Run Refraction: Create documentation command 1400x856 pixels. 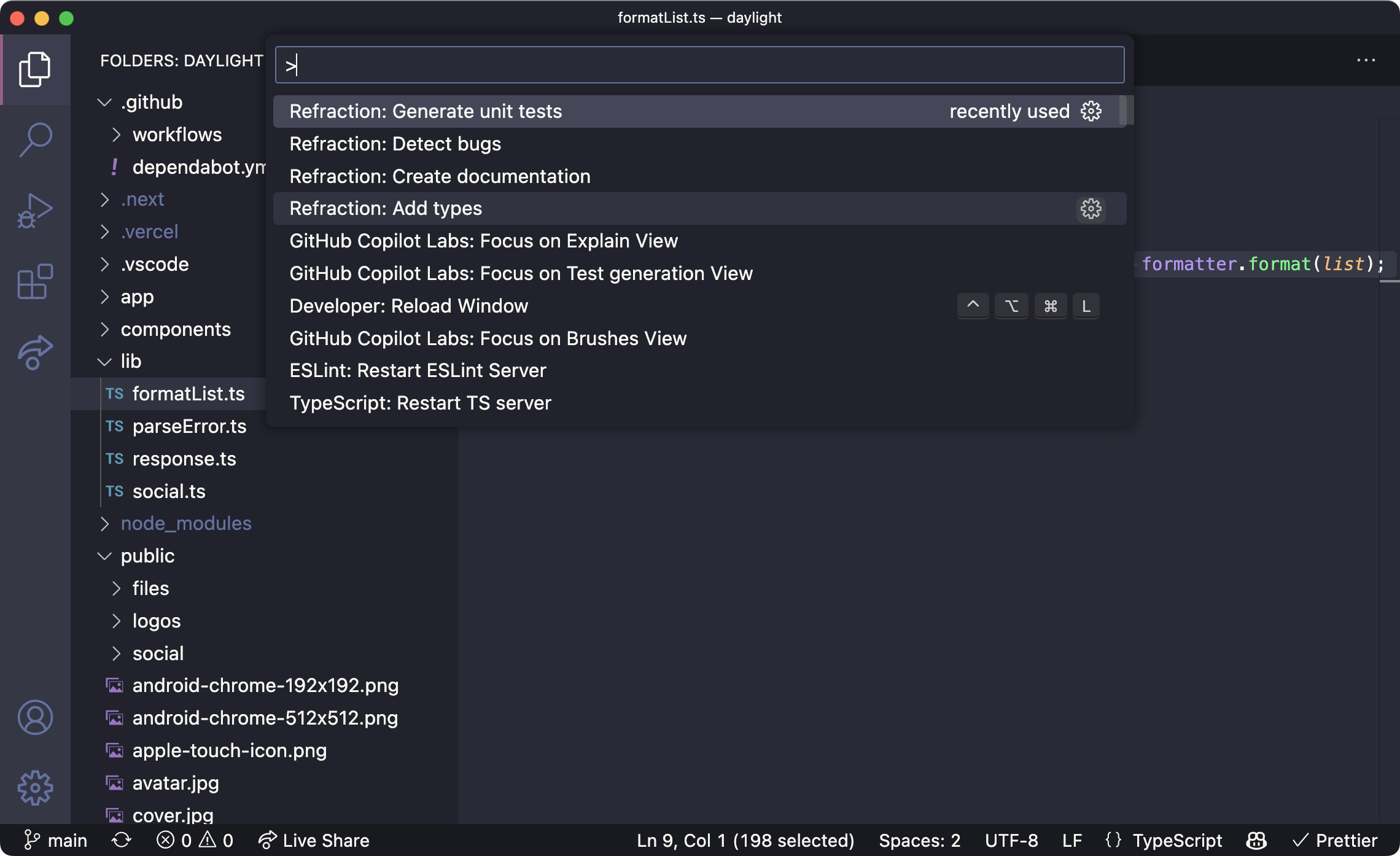[699, 176]
